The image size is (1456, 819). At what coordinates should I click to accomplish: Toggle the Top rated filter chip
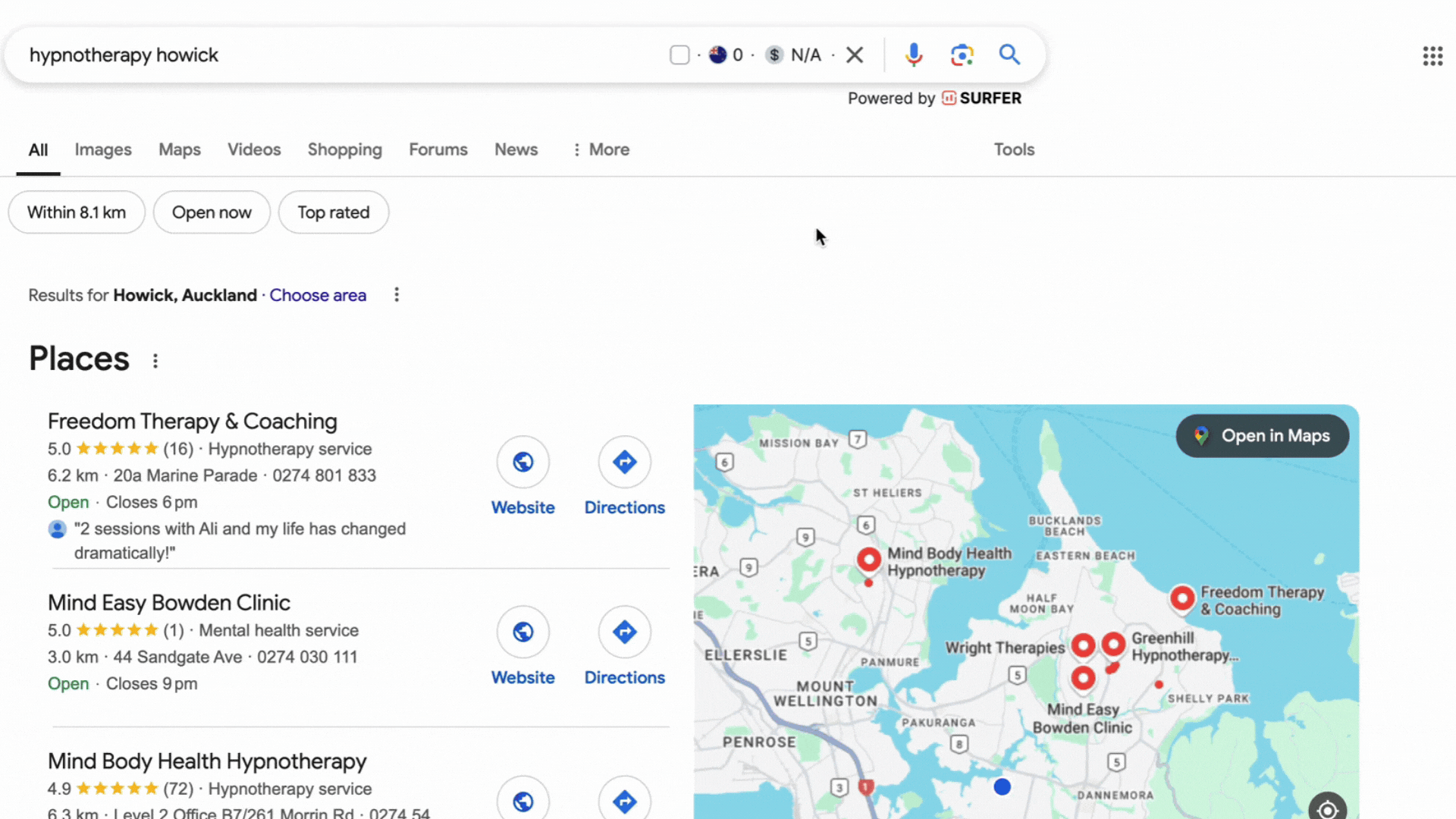(x=334, y=212)
